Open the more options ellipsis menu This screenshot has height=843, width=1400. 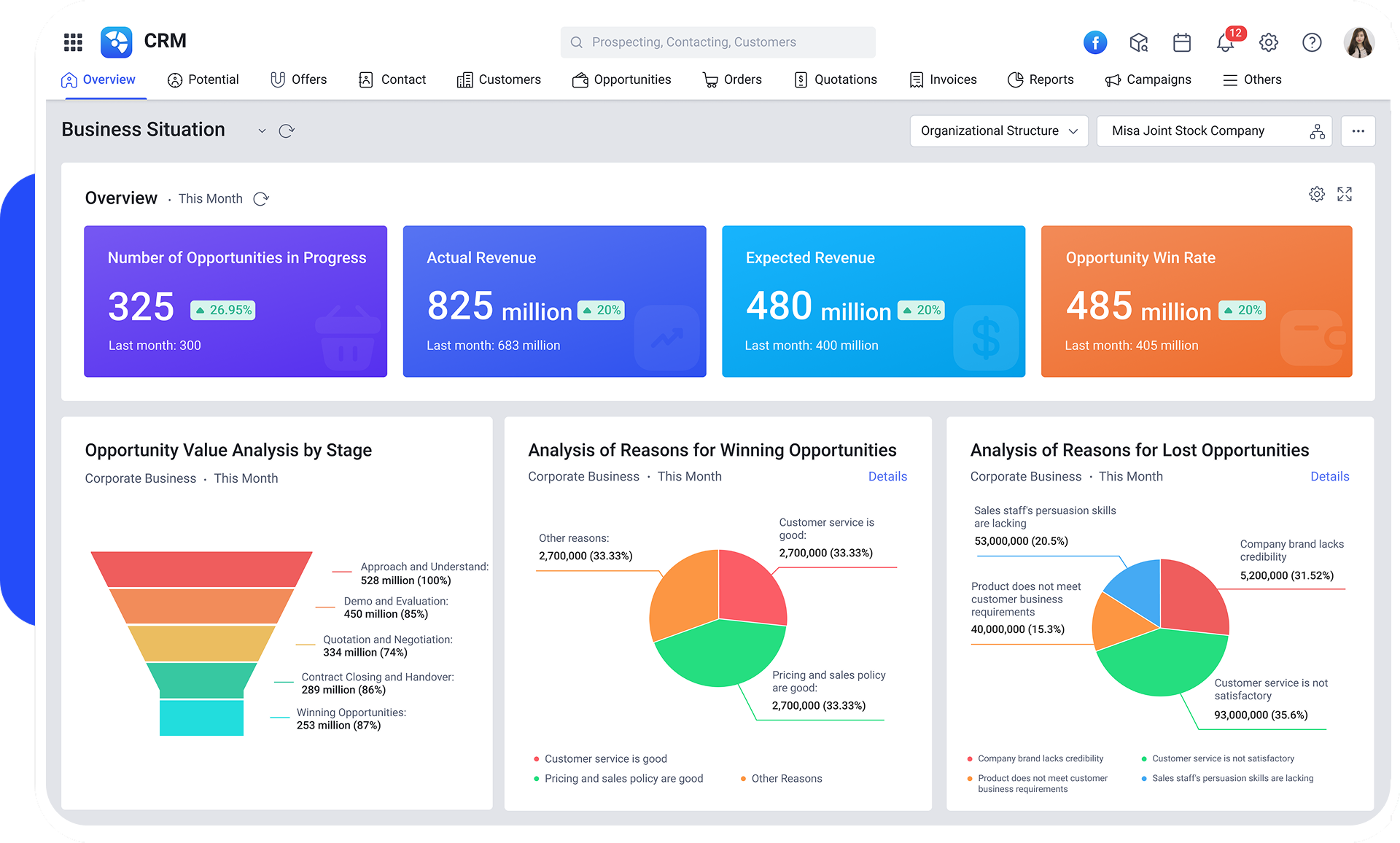[x=1358, y=131]
